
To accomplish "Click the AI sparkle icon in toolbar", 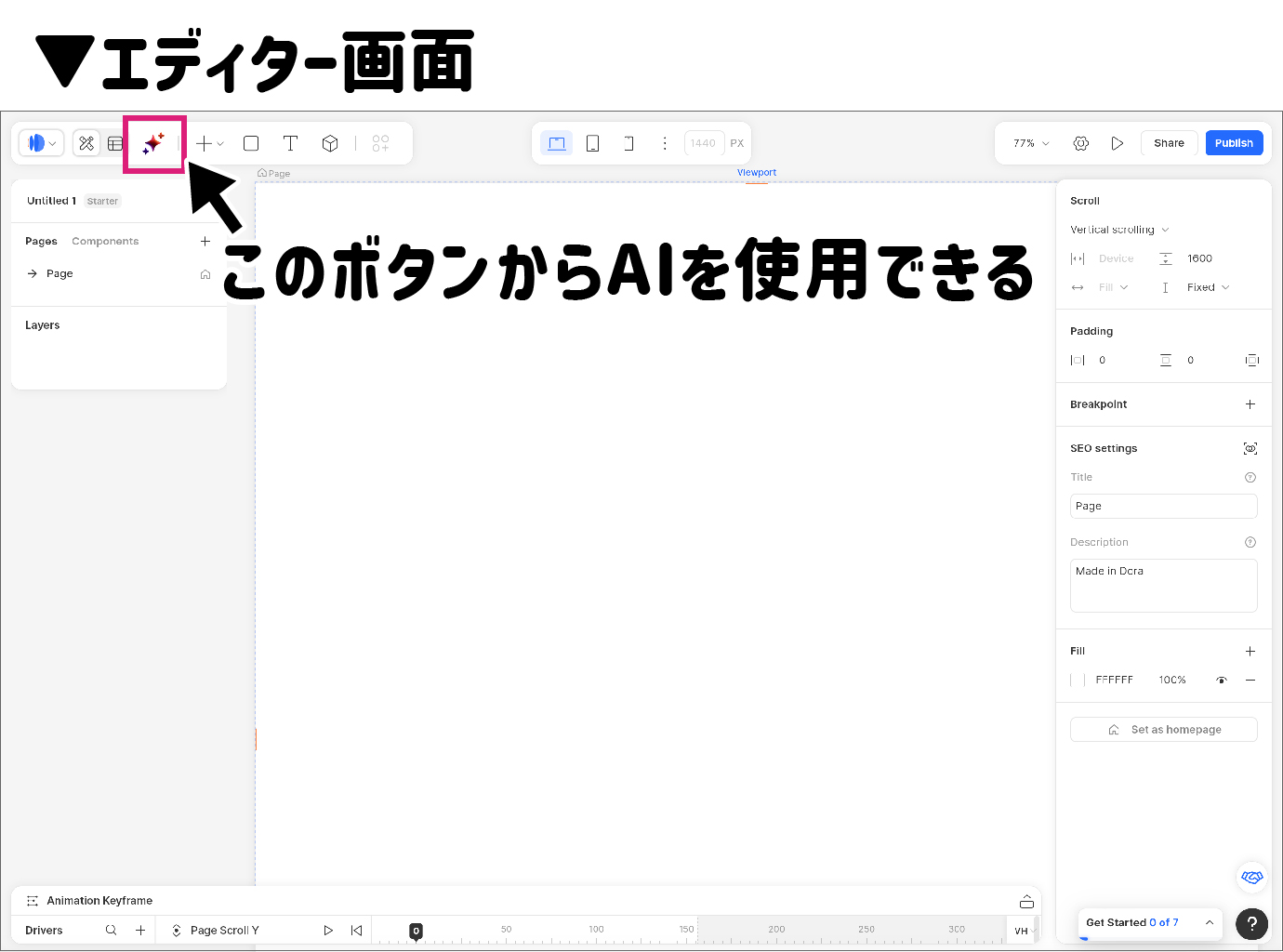I will click(x=153, y=143).
